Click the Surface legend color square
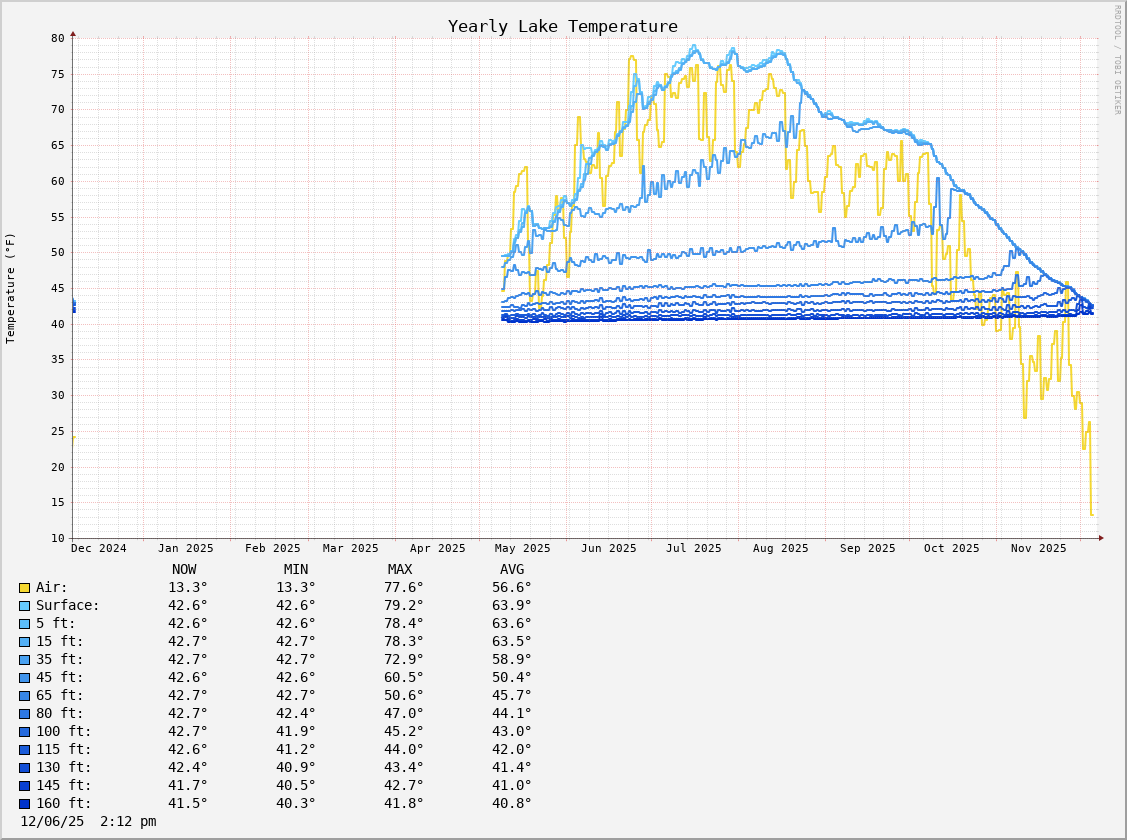The image size is (1127, 840). 24,606
